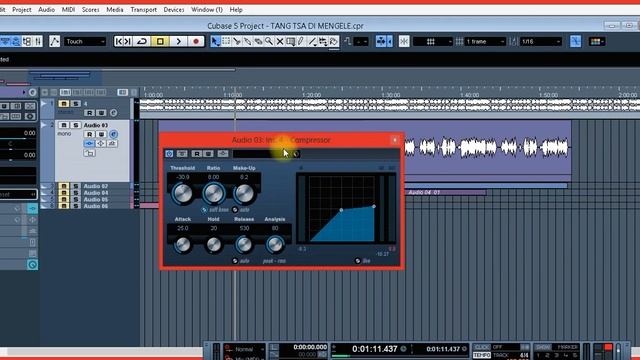Screen dimensions: 640x360
Task: Mute the Audio 06 track
Action: pyautogui.click(x=63, y=206)
